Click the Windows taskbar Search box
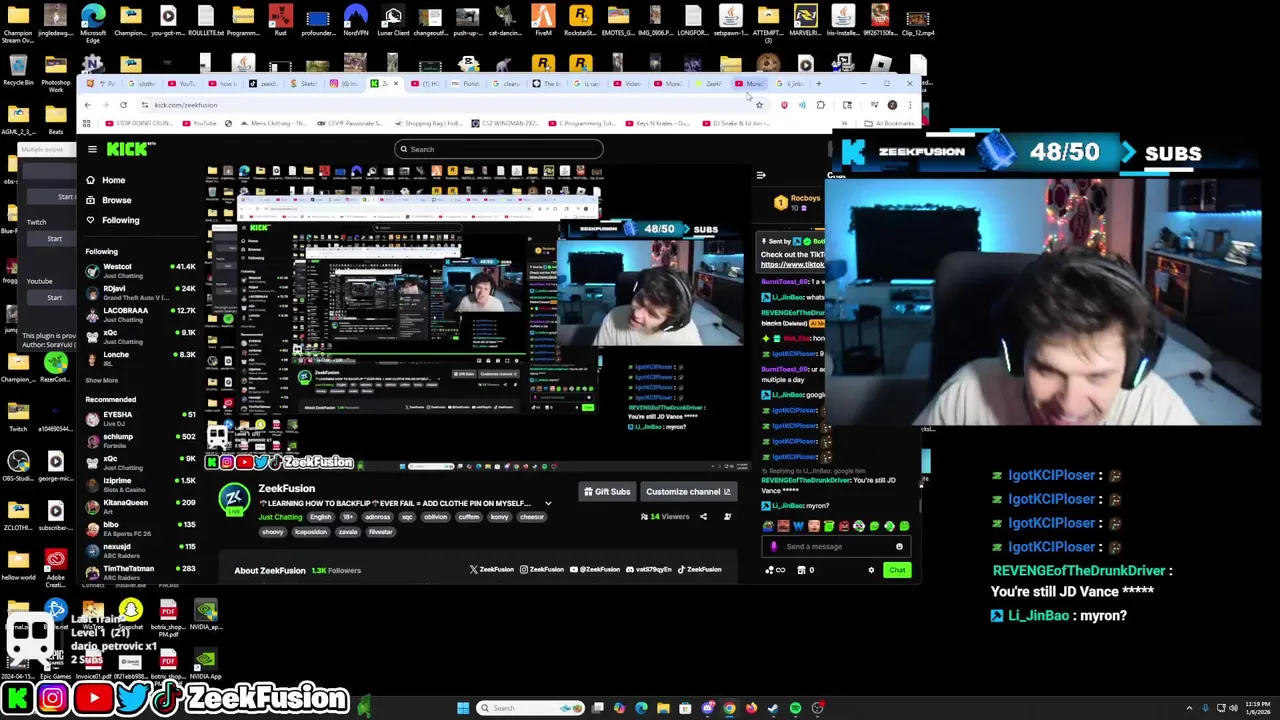This screenshot has width=1280, height=720. click(x=530, y=708)
